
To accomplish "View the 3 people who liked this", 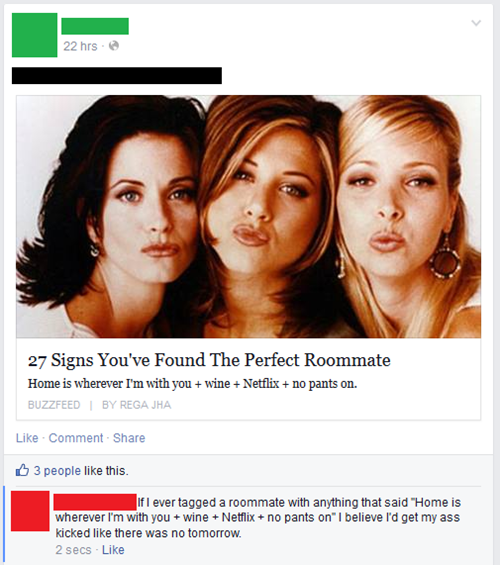I will (x=57, y=471).
